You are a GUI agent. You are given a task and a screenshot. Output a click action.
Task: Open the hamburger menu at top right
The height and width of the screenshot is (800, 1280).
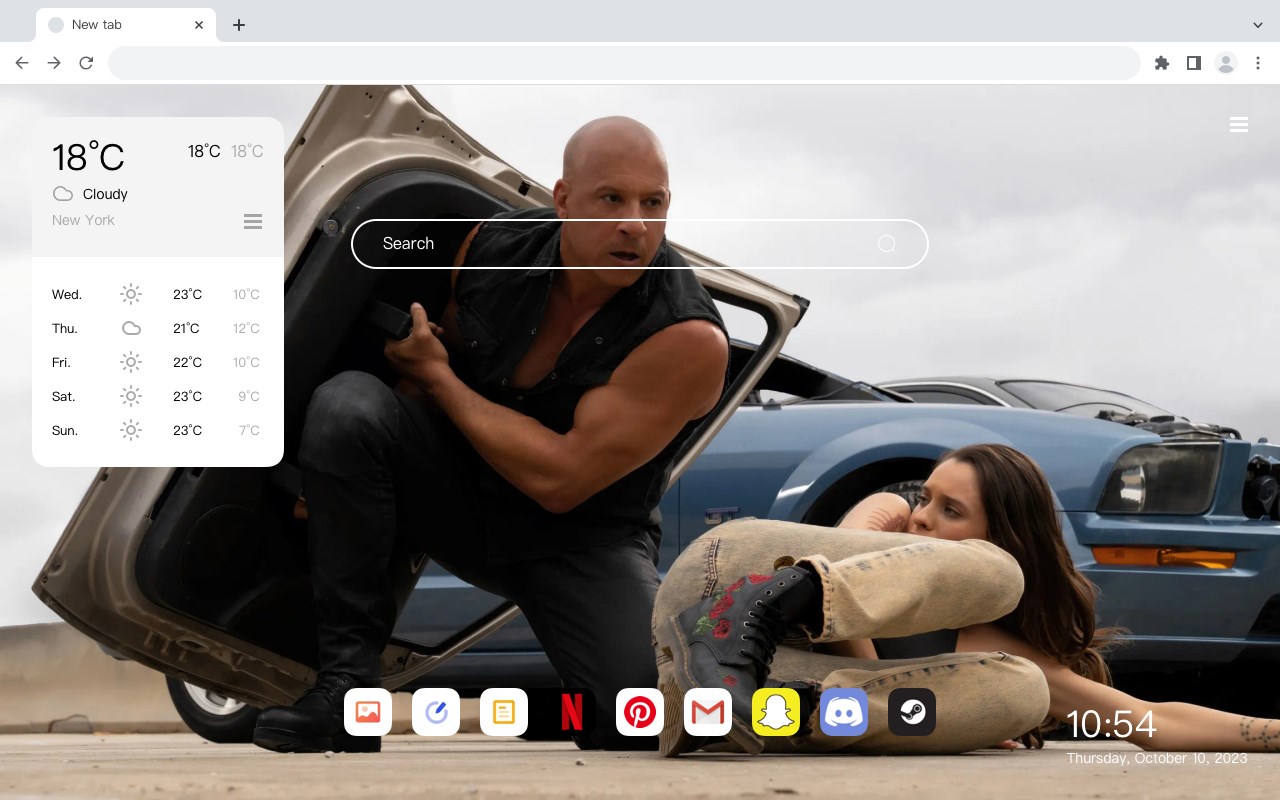coord(1239,125)
